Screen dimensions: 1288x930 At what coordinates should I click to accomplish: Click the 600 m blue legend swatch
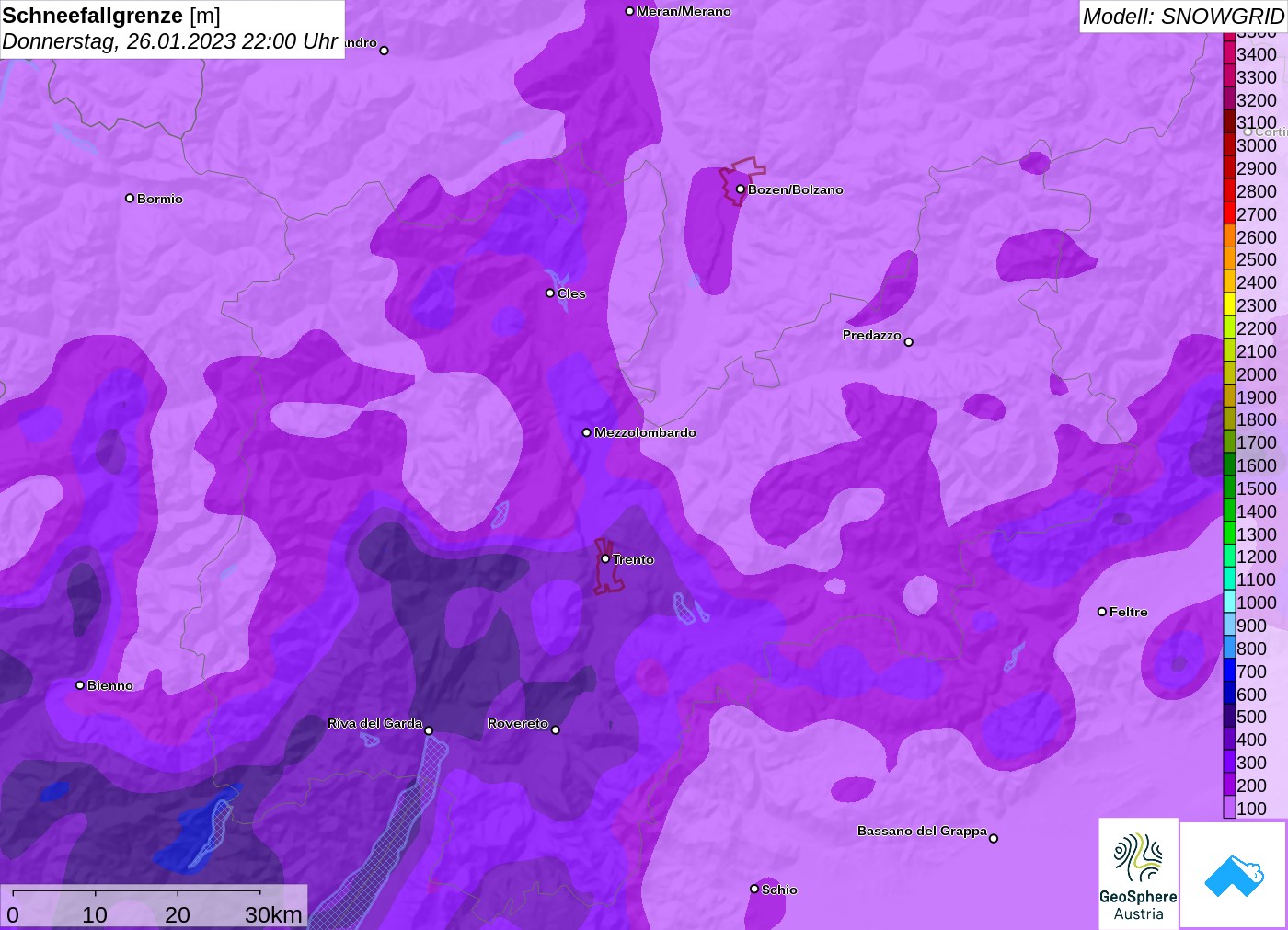pos(1229,694)
